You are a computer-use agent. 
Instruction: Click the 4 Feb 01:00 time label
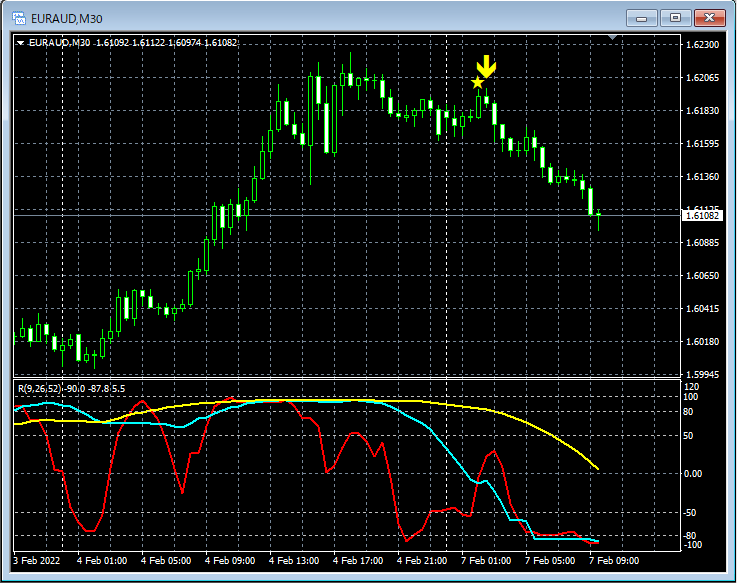click(102, 560)
